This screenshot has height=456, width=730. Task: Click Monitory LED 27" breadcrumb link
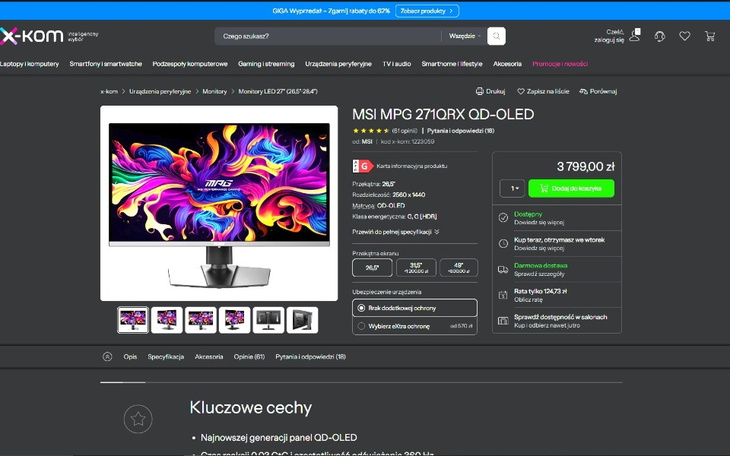coord(278,92)
